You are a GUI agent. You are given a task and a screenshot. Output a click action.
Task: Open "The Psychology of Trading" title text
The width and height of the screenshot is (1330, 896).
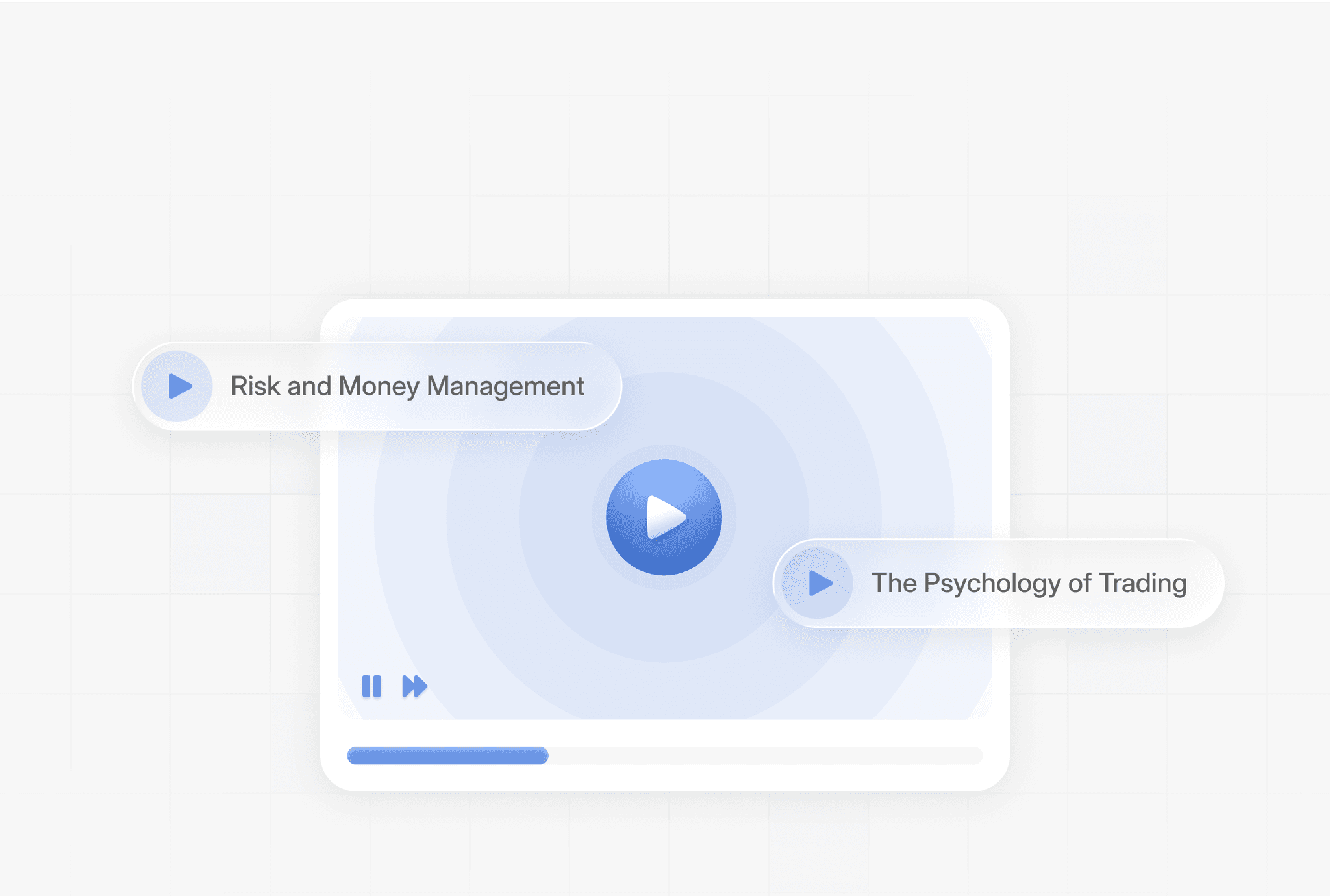coord(1029,583)
